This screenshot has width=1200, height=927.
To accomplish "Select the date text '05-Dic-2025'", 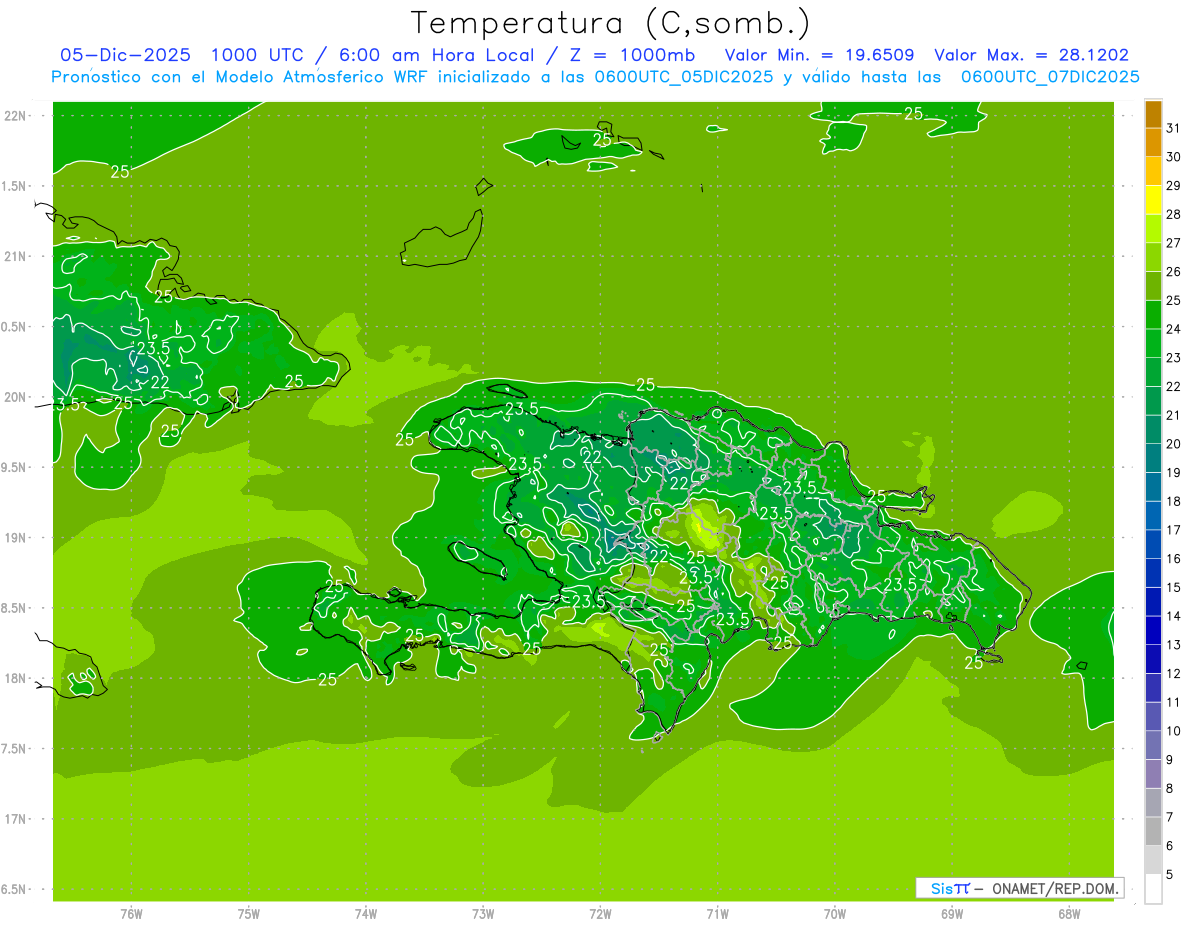I will [x=125, y=55].
